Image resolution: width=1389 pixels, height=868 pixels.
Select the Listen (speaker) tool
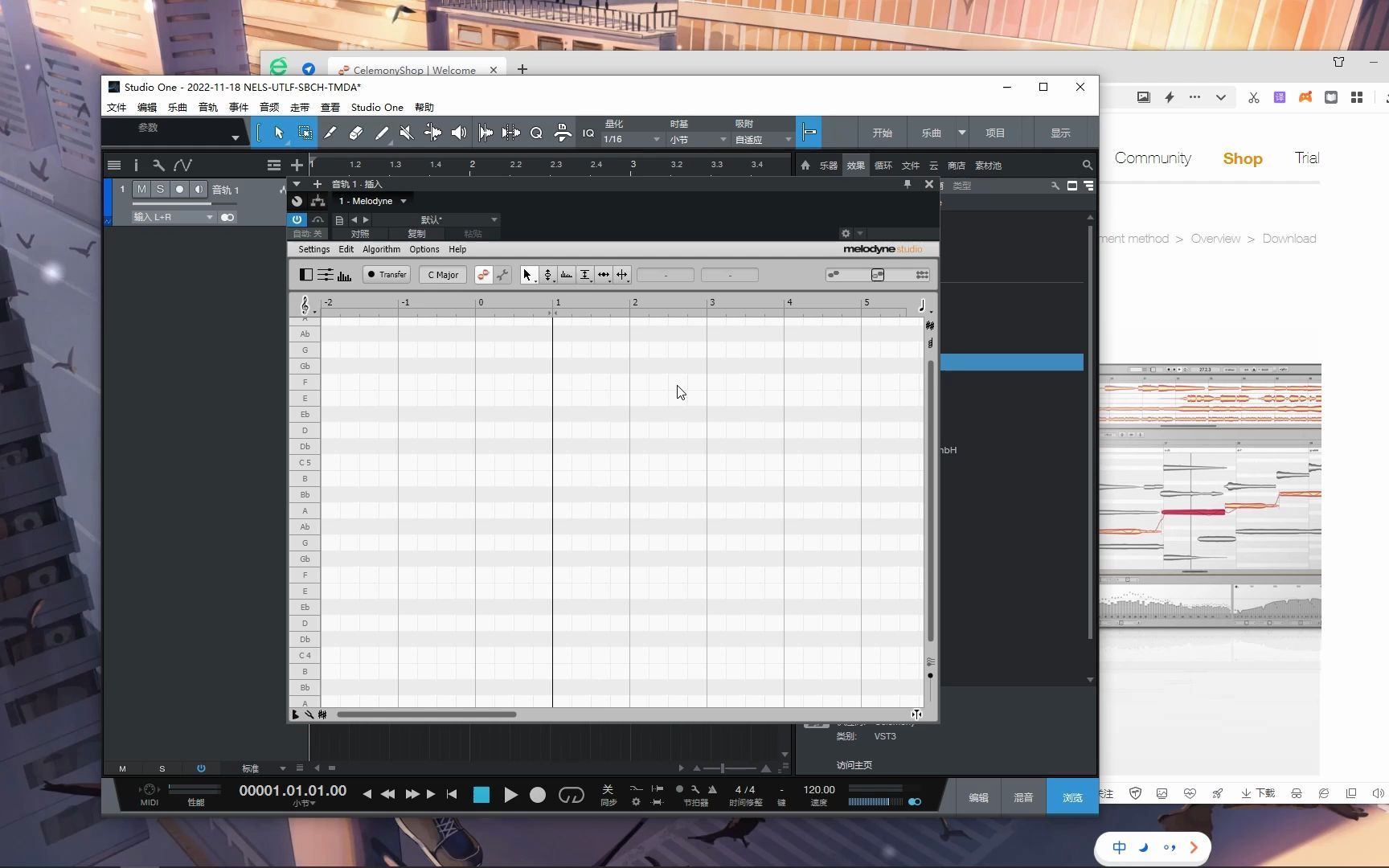coord(458,133)
